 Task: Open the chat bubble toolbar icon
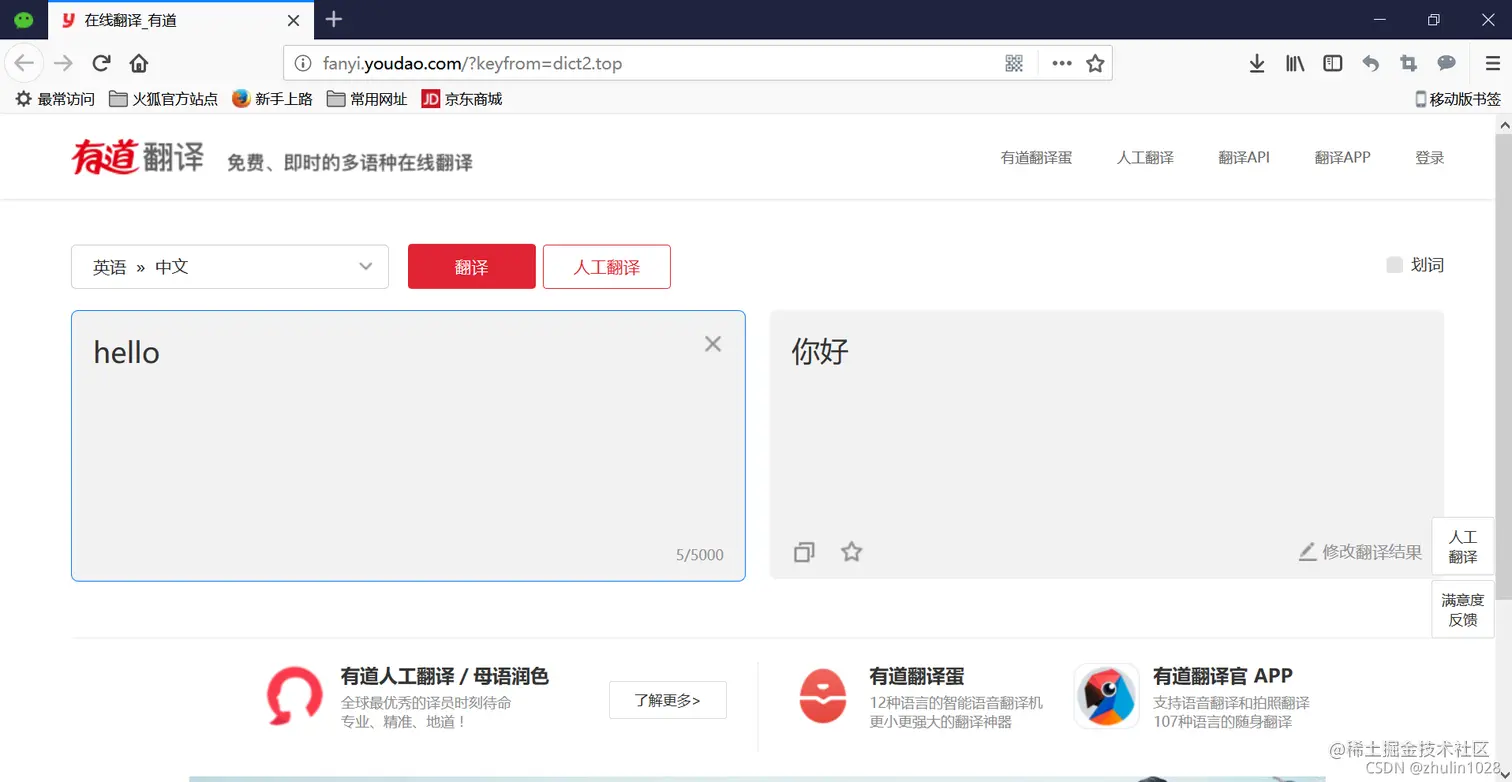(1446, 63)
